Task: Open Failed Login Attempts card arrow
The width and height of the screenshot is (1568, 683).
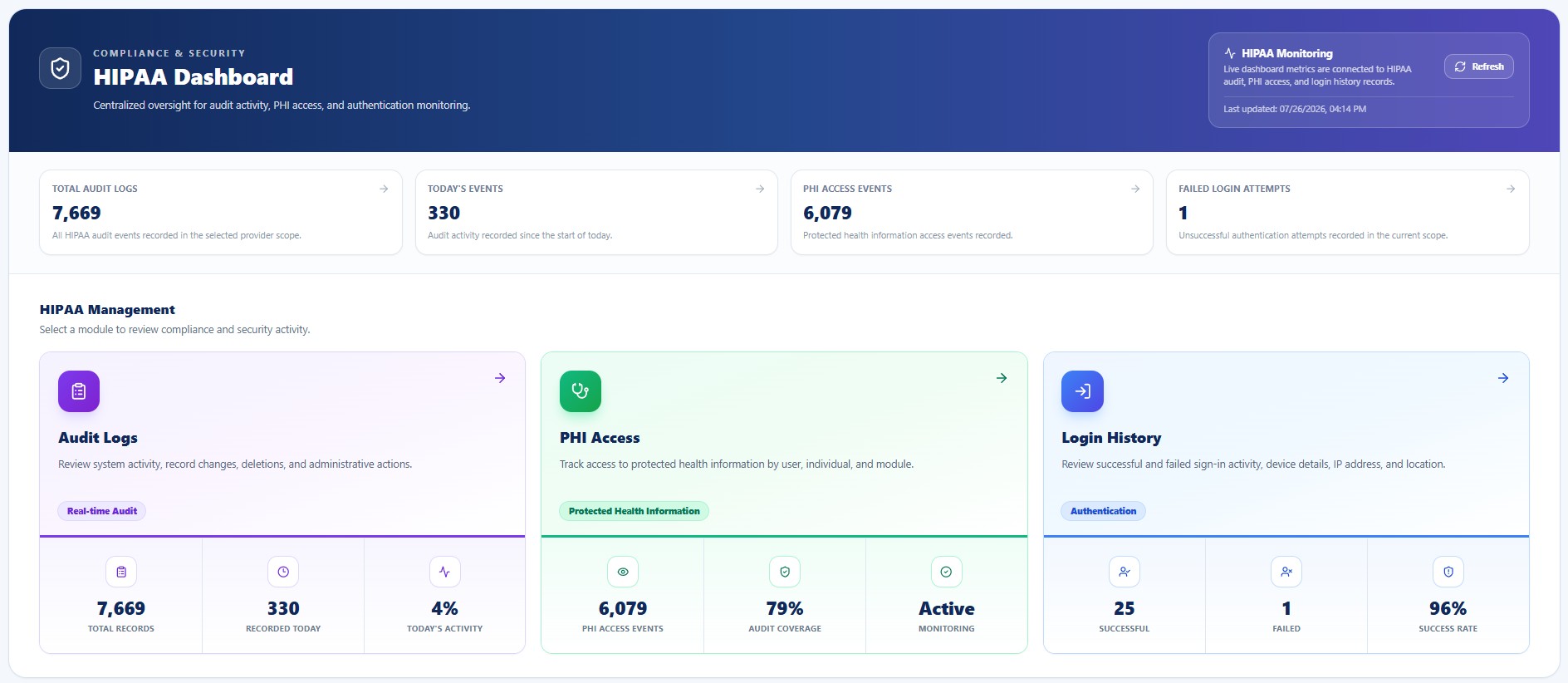Action: click(1510, 189)
